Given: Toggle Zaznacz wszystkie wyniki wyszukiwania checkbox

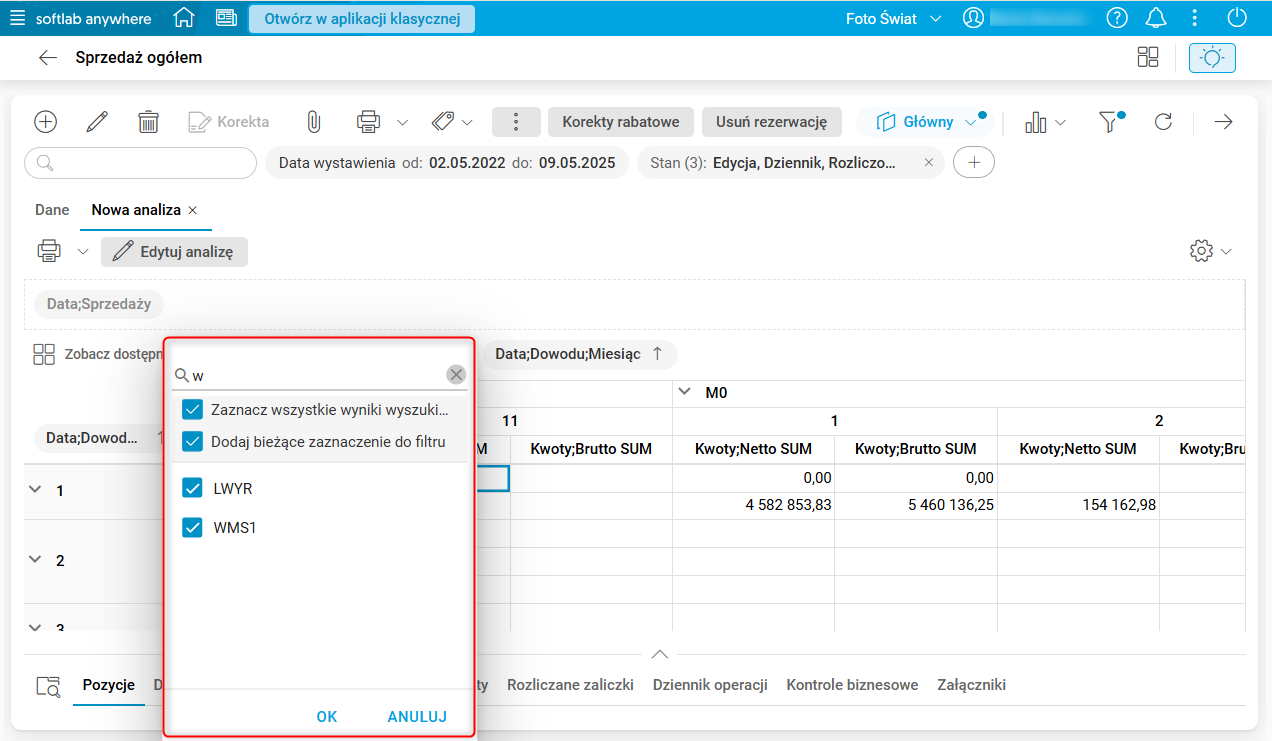Looking at the screenshot, I should click(193, 410).
